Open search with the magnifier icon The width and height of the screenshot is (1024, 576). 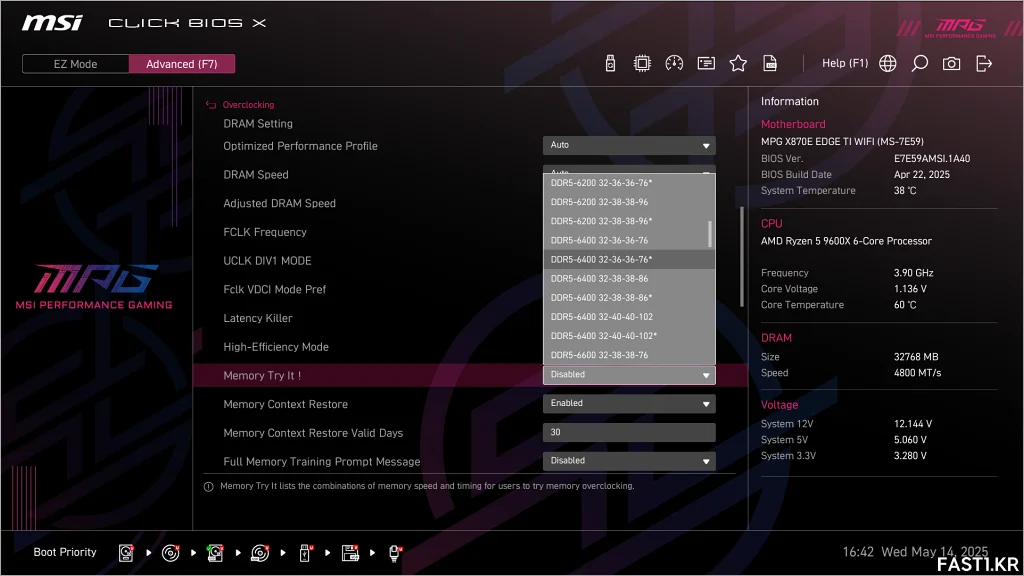920,63
